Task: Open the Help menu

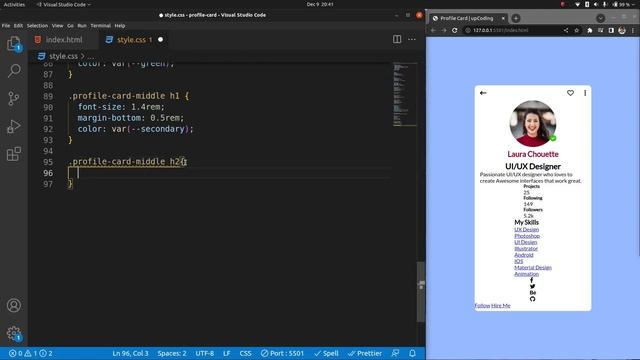Action: (x=120, y=25)
